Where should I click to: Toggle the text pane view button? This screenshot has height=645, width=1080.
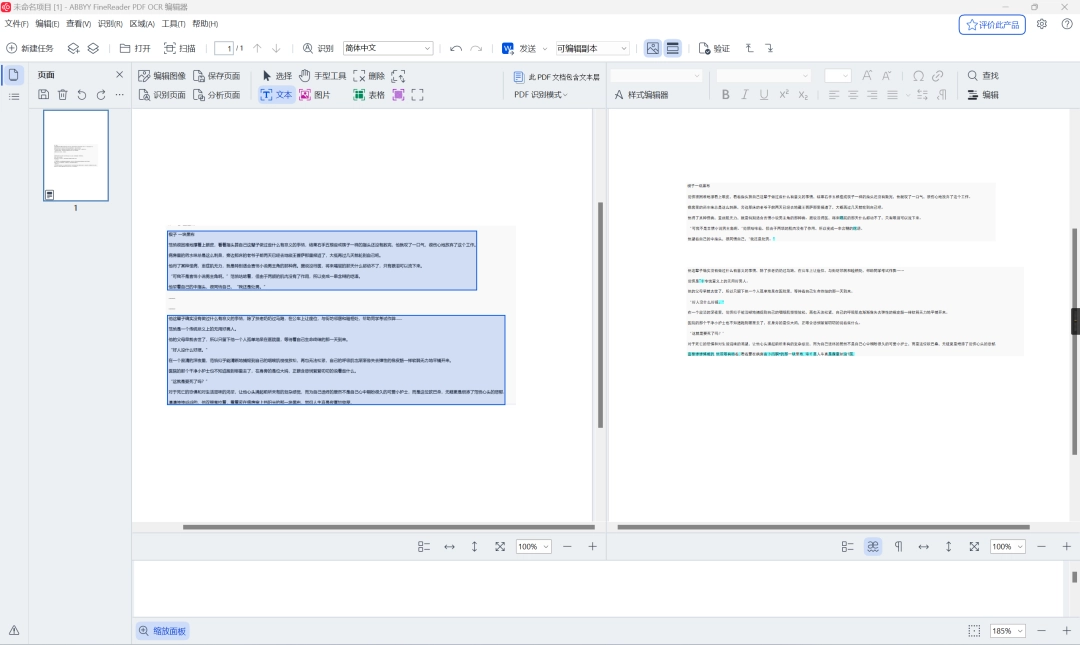pos(673,48)
